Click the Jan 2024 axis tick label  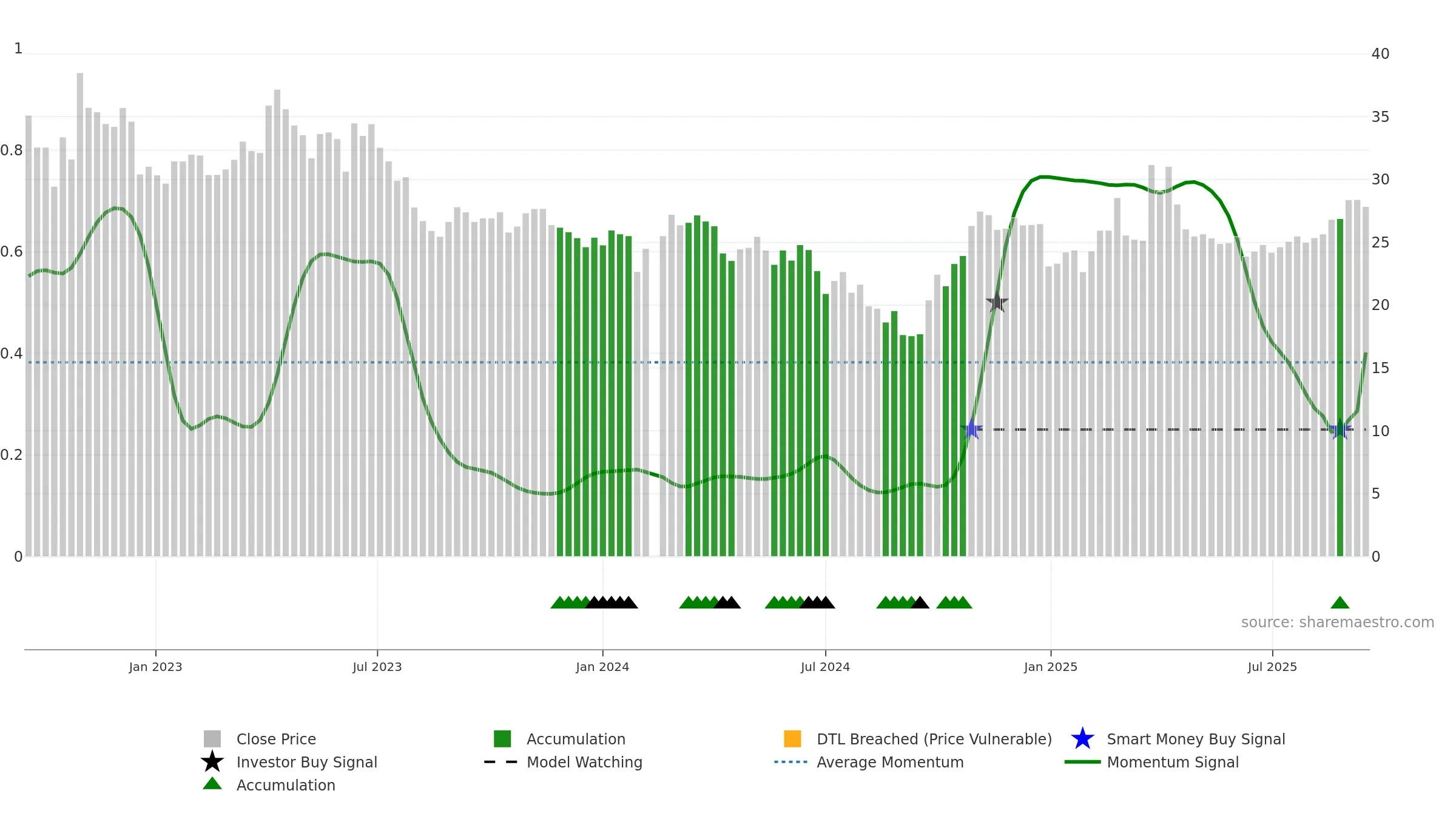point(602,667)
